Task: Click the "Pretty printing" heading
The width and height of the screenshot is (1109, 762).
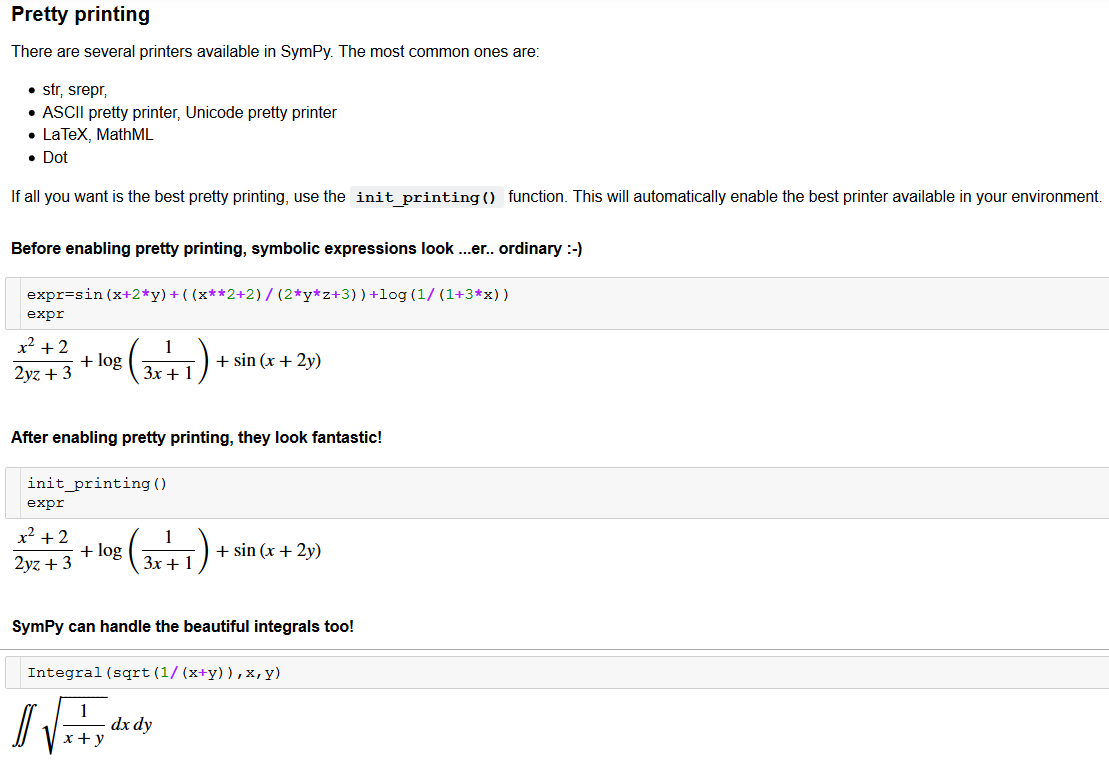Action: (80, 15)
